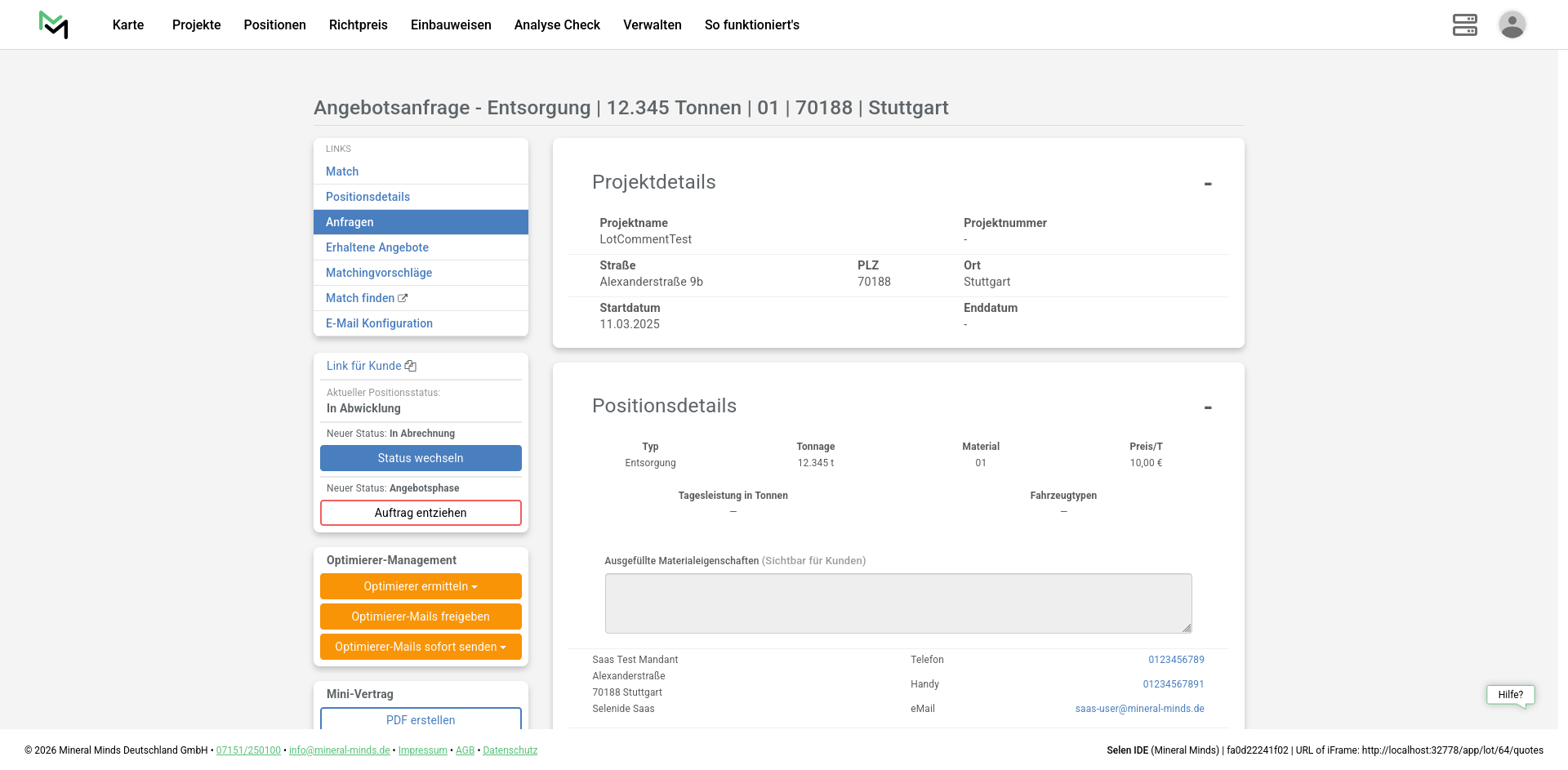Click the saas-user@mineral-minds.de email link

click(1139, 709)
